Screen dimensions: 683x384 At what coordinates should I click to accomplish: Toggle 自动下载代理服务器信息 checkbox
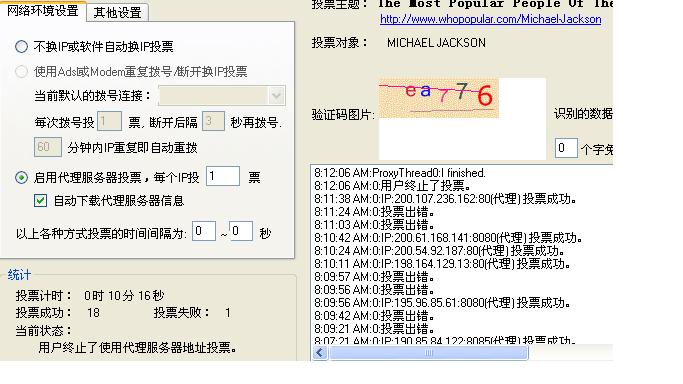pos(40,200)
